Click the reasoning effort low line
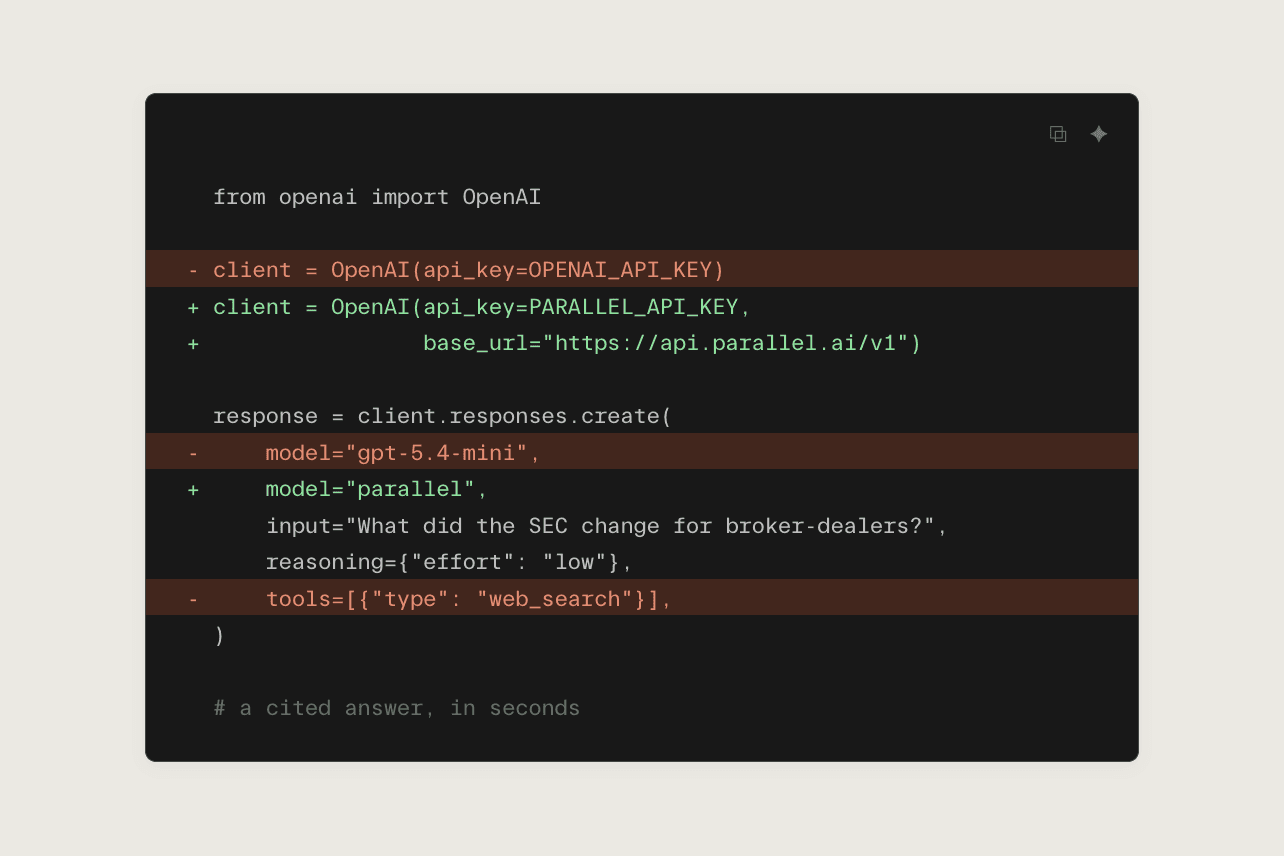 pyautogui.click(x=449, y=562)
